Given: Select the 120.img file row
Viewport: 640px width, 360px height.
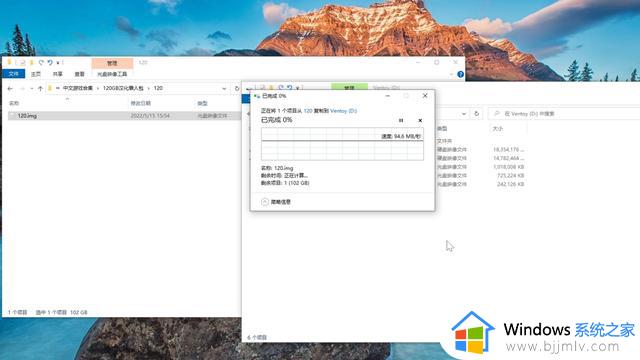Looking at the screenshot, I should [x=124, y=116].
